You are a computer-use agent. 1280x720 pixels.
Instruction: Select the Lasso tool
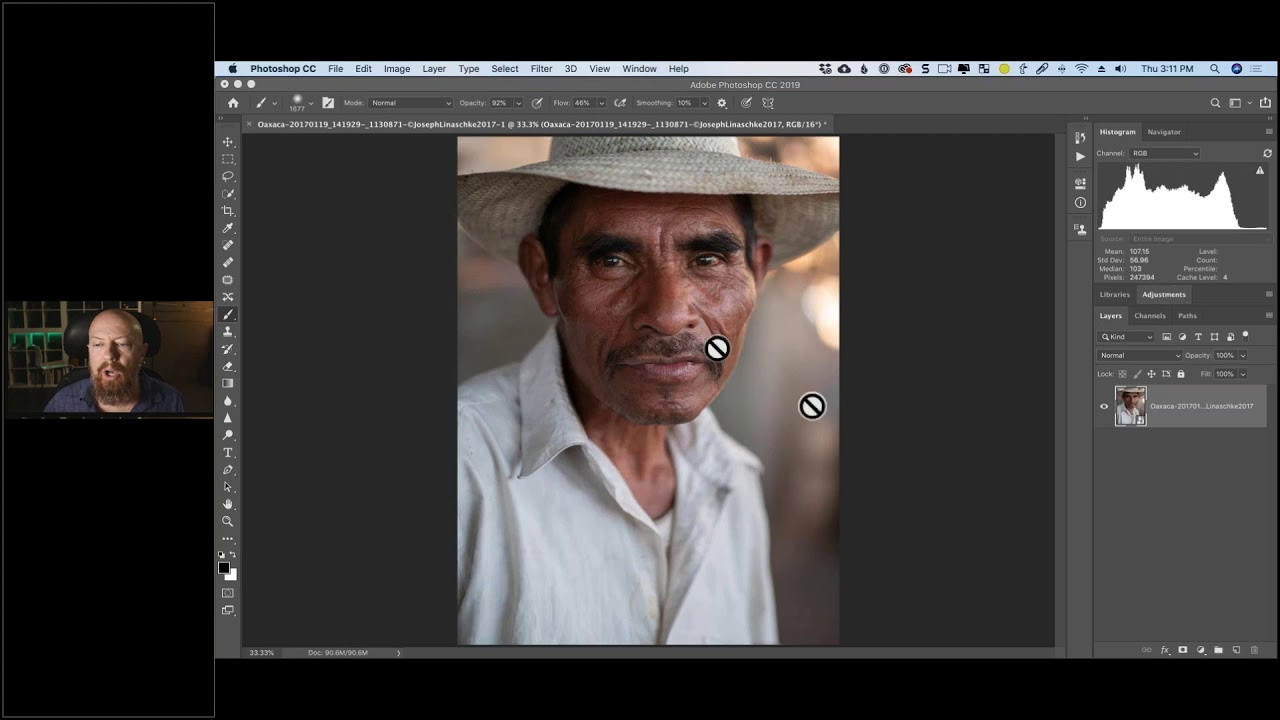(228, 176)
